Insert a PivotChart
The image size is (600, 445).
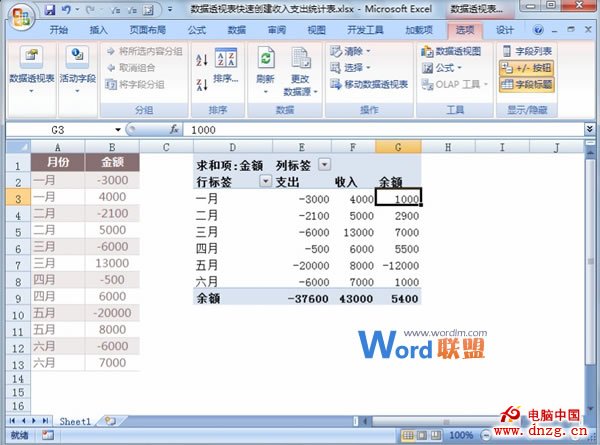451,51
